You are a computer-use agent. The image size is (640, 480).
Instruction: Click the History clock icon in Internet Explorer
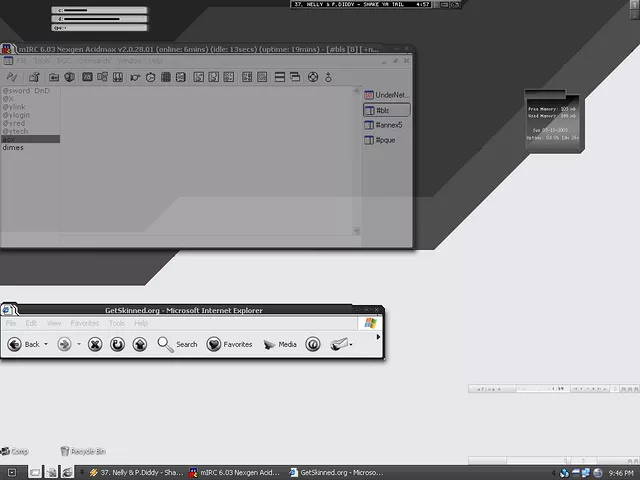coord(312,344)
